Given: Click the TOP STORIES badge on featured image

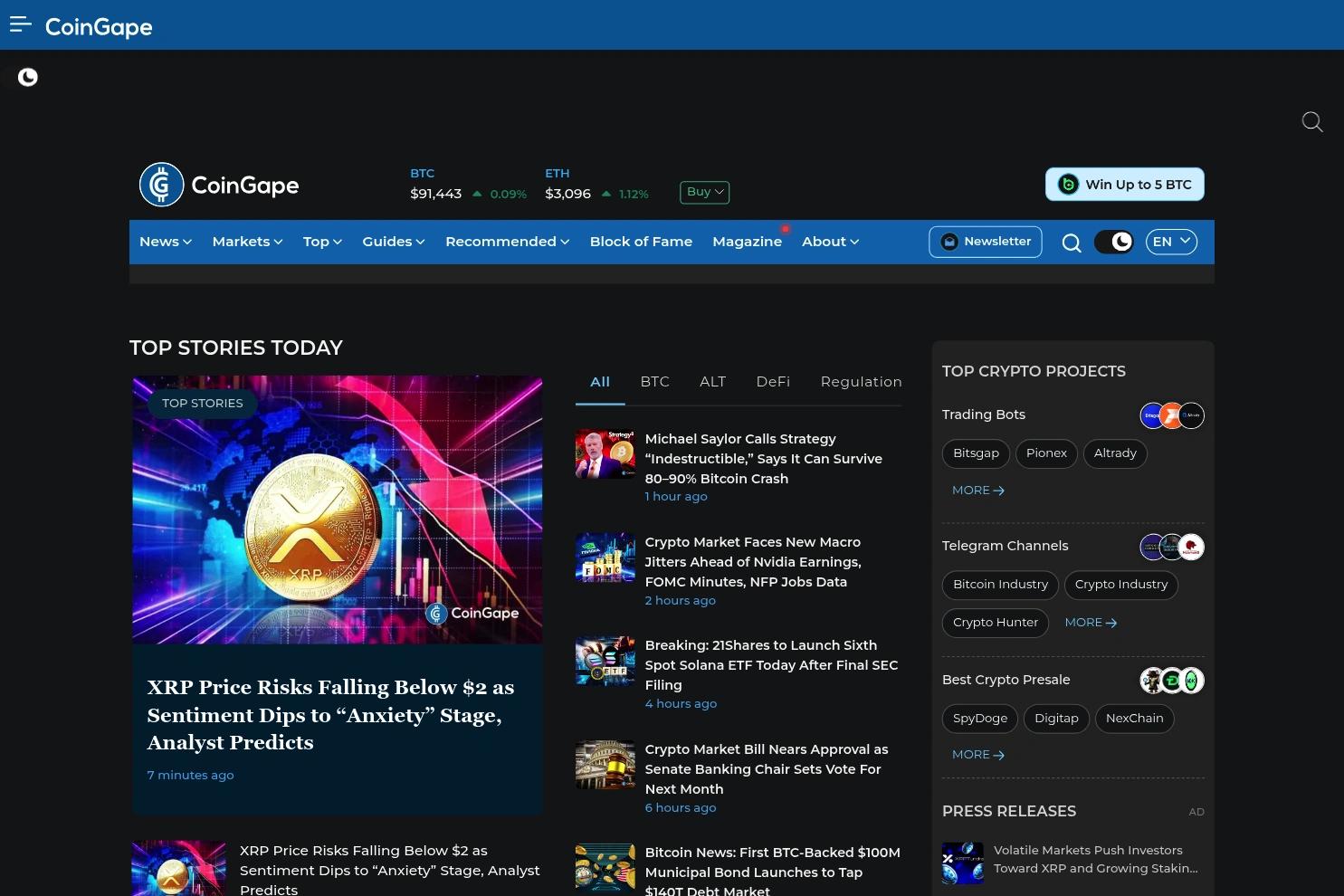Looking at the screenshot, I should (x=203, y=404).
